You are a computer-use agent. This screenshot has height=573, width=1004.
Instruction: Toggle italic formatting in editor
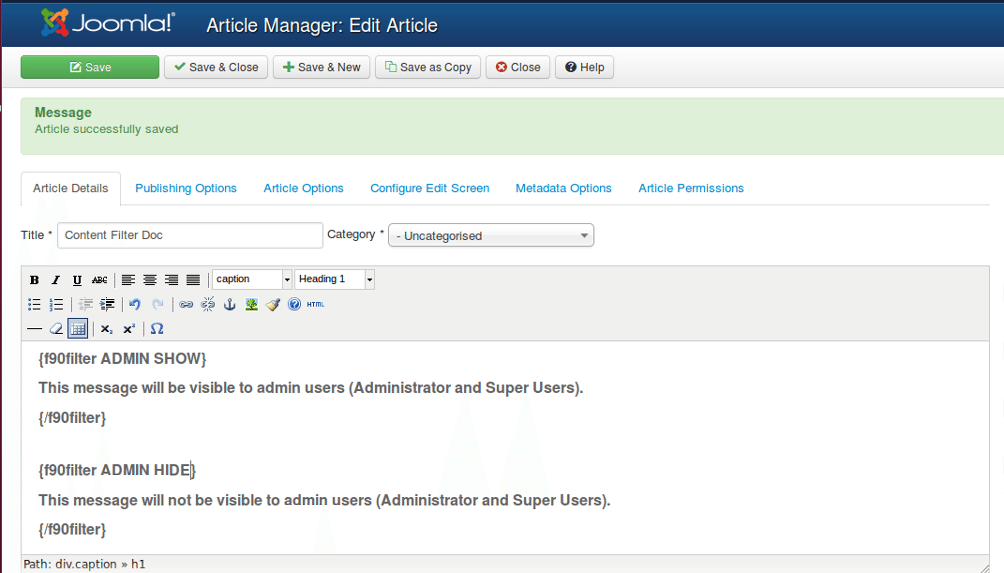(x=56, y=280)
